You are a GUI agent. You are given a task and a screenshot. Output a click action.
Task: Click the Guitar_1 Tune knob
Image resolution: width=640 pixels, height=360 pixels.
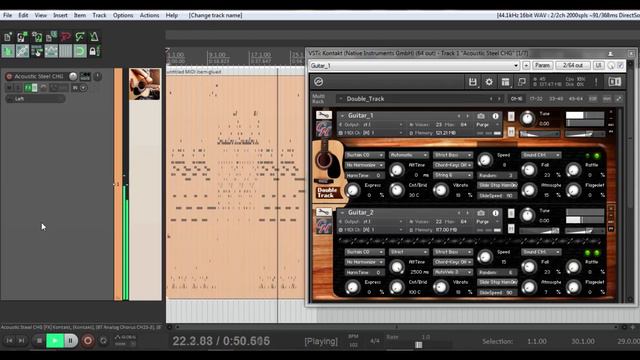(x=527, y=118)
